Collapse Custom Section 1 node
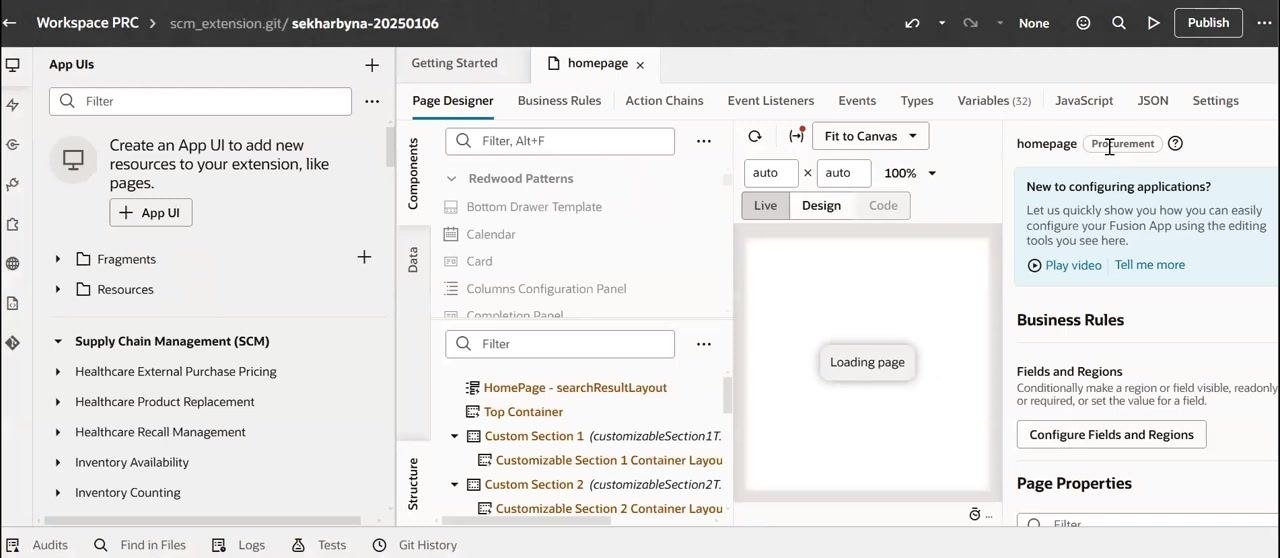Image resolution: width=1280 pixels, height=558 pixels. coord(455,436)
